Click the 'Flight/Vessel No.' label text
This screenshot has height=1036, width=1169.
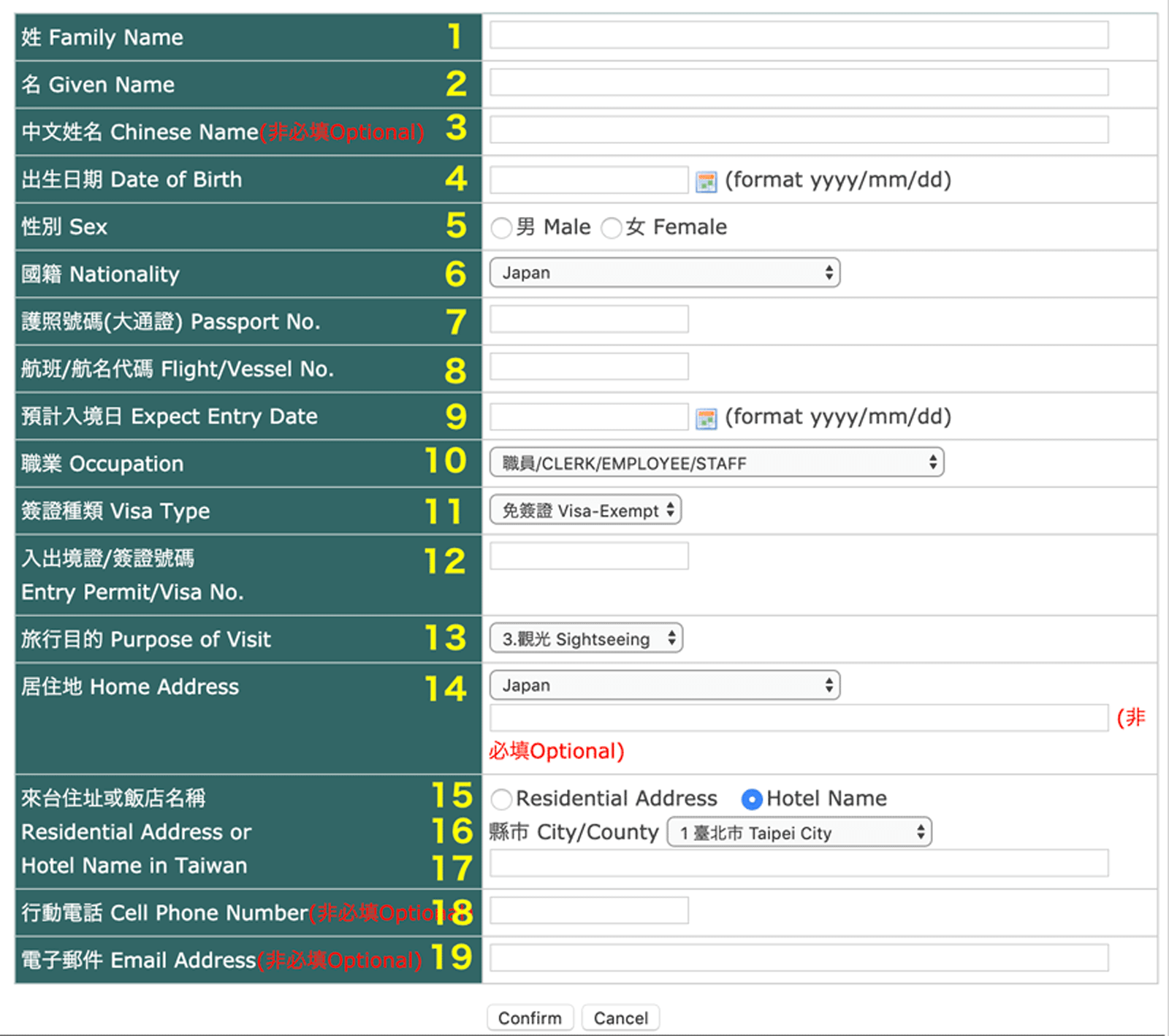tap(248, 370)
